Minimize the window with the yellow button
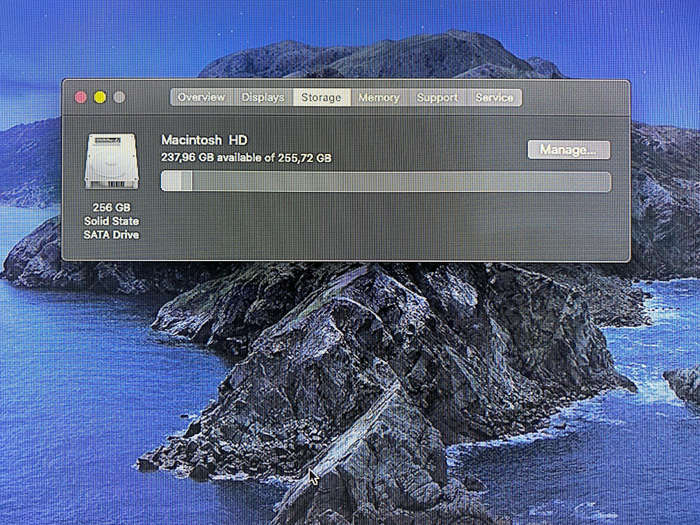This screenshot has height=525, width=700. tap(100, 97)
